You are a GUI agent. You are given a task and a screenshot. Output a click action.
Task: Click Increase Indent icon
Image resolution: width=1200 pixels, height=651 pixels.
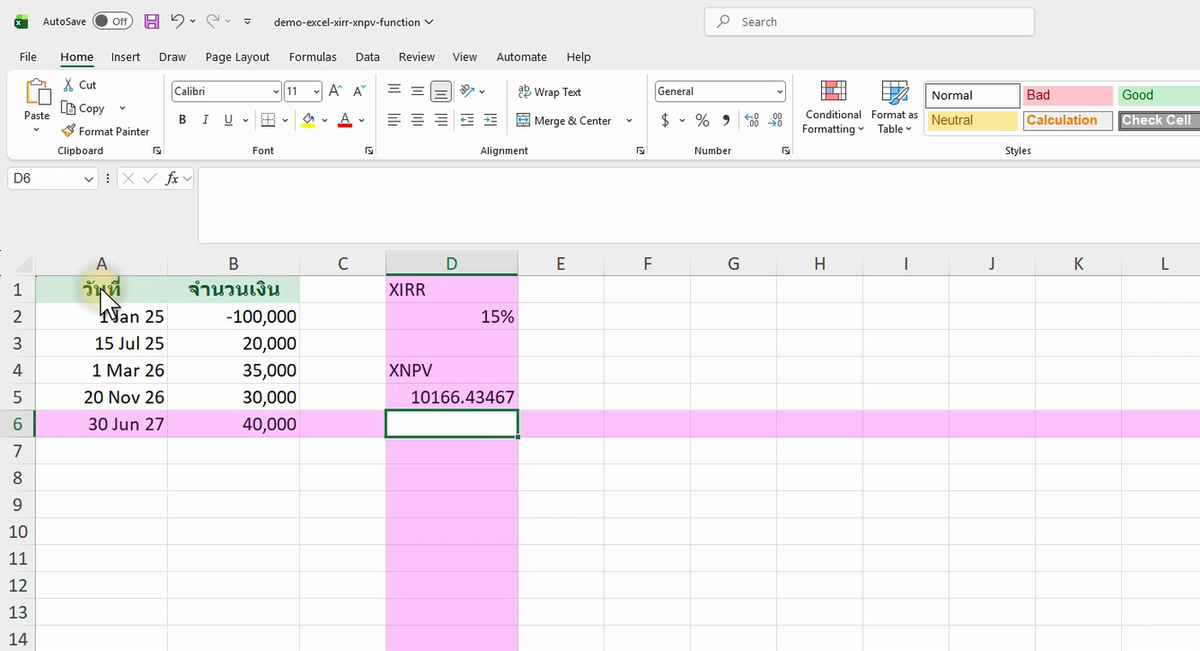click(x=490, y=120)
